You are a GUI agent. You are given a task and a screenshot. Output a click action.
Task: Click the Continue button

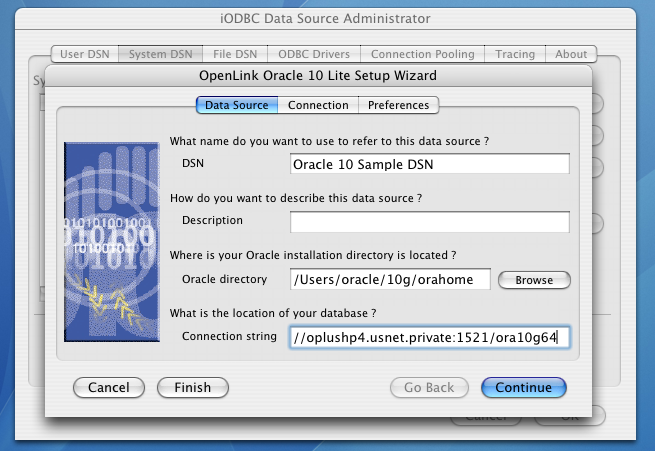coord(524,388)
